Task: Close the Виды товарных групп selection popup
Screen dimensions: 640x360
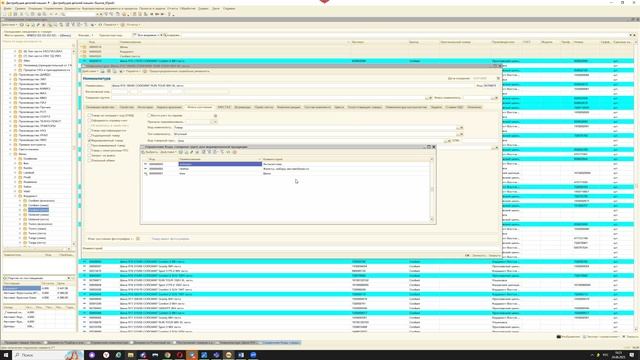Action: (433, 147)
